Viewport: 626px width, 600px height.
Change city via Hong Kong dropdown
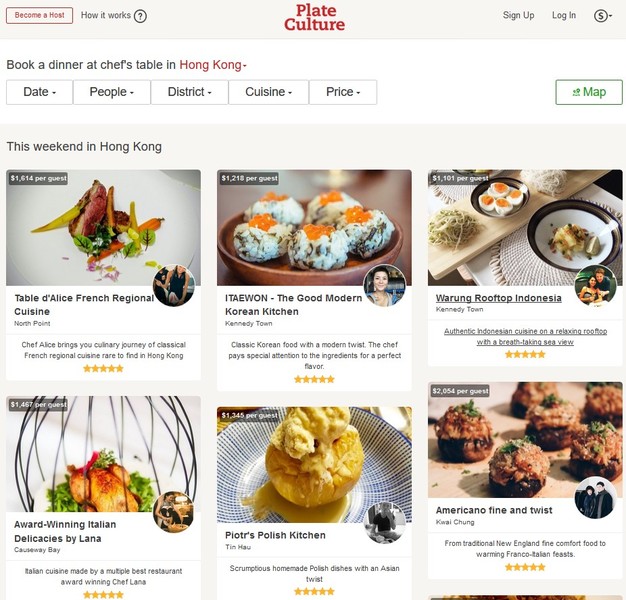(x=213, y=65)
